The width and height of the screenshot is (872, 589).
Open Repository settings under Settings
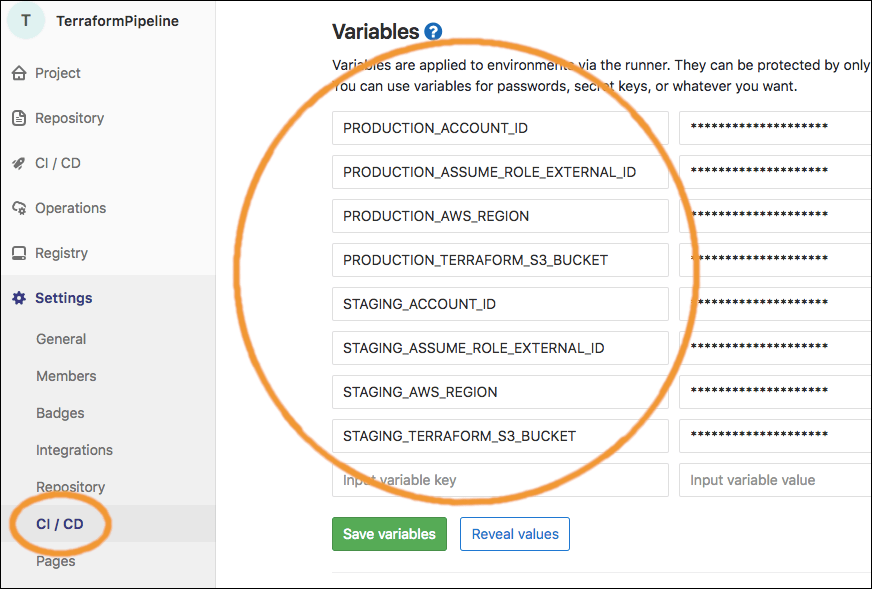click(71, 486)
